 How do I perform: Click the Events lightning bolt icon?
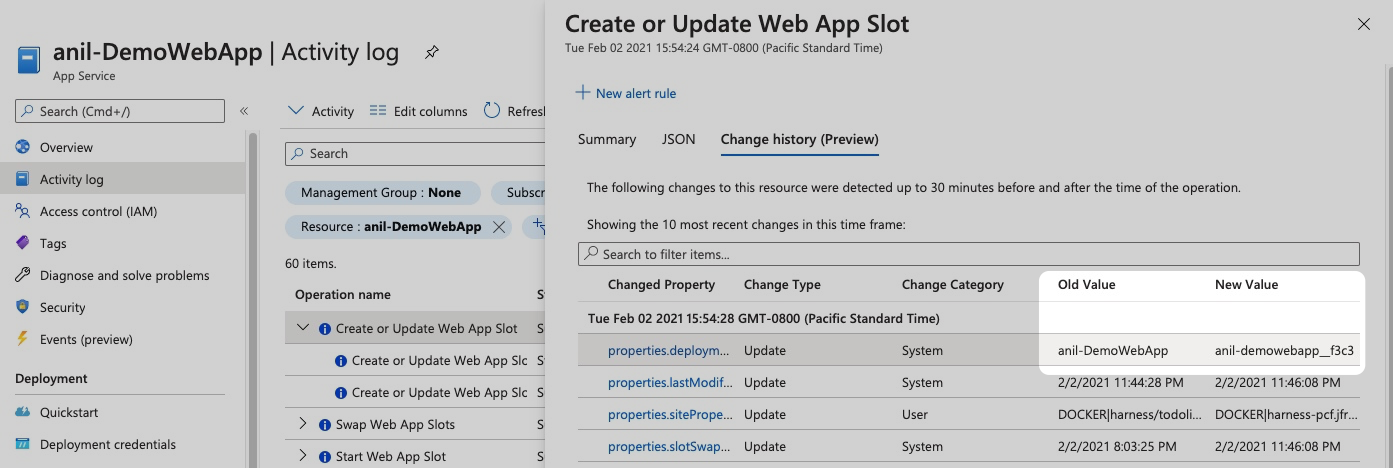[x=22, y=339]
